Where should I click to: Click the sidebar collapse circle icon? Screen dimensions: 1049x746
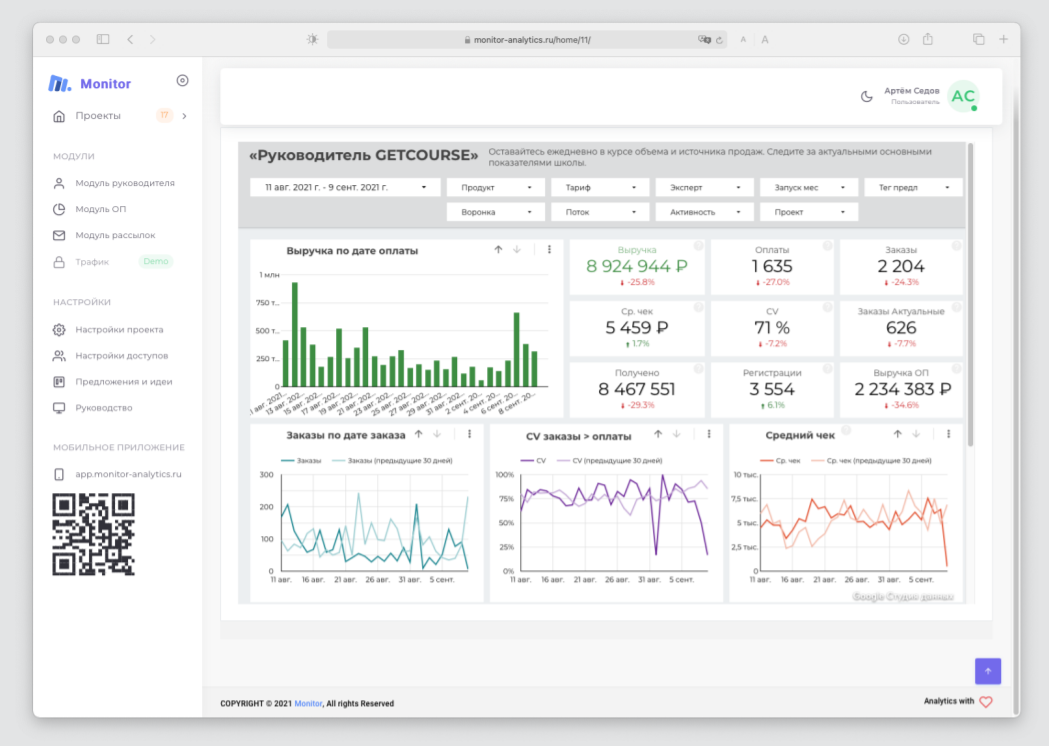point(182,80)
